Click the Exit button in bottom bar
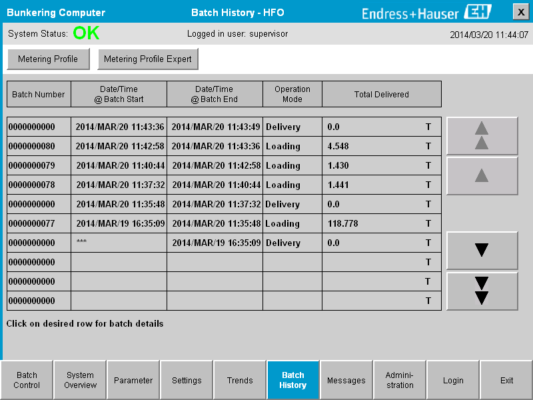 tap(506, 380)
